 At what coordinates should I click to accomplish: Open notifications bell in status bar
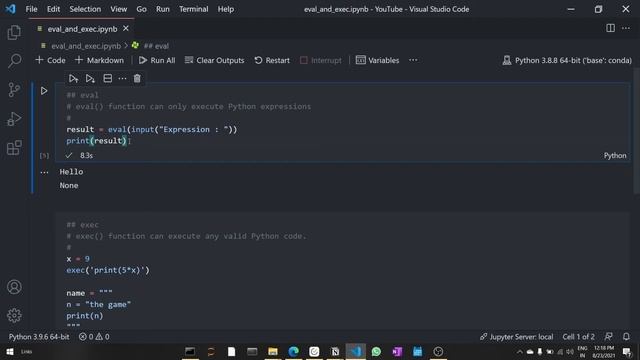[626, 336]
